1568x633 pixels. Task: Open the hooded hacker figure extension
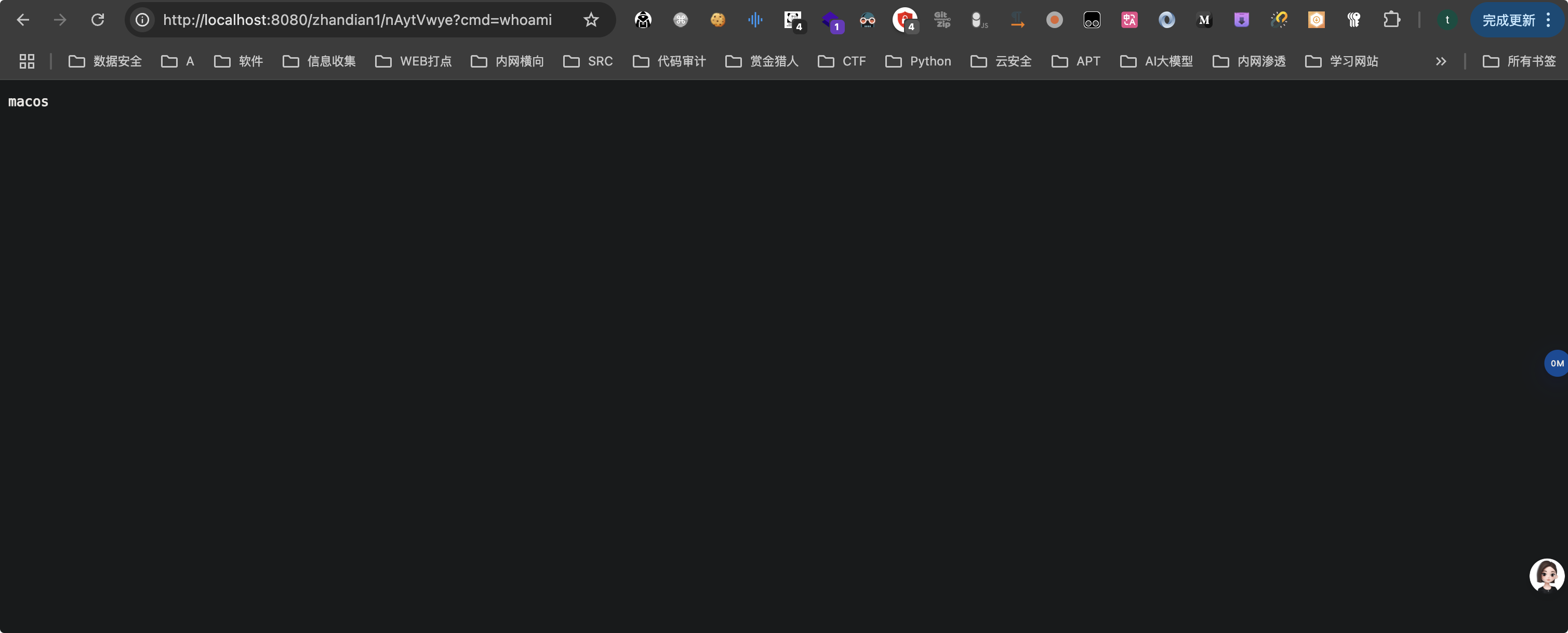643,20
